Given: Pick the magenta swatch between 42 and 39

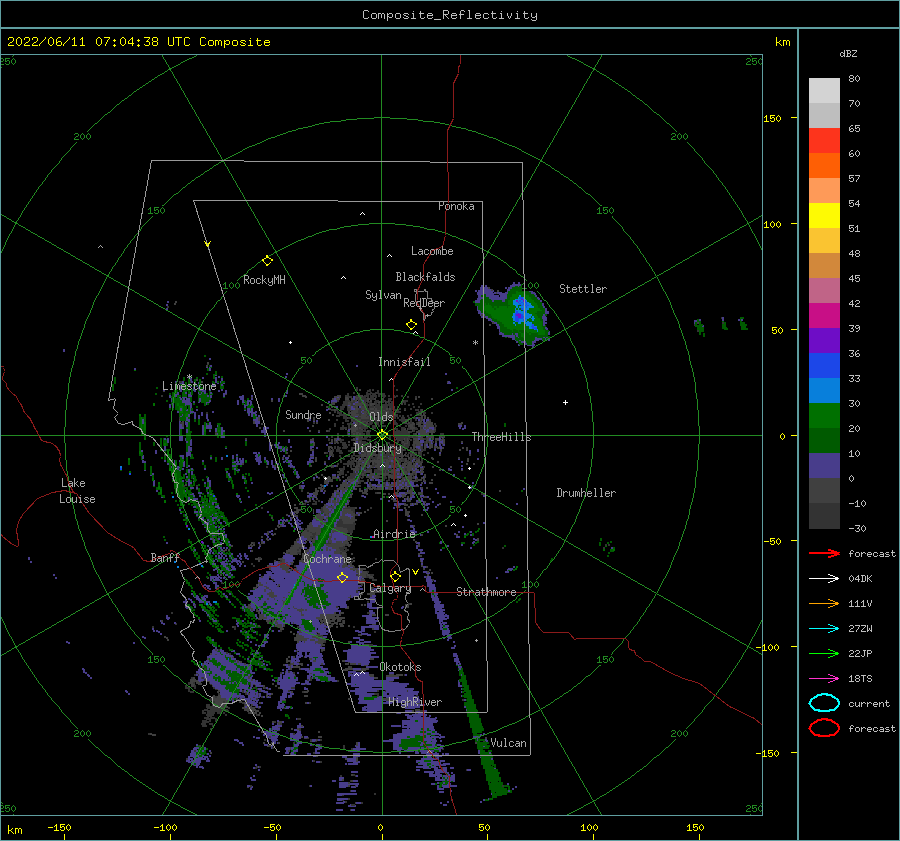Looking at the screenshot, I should (x=824, y=316).
